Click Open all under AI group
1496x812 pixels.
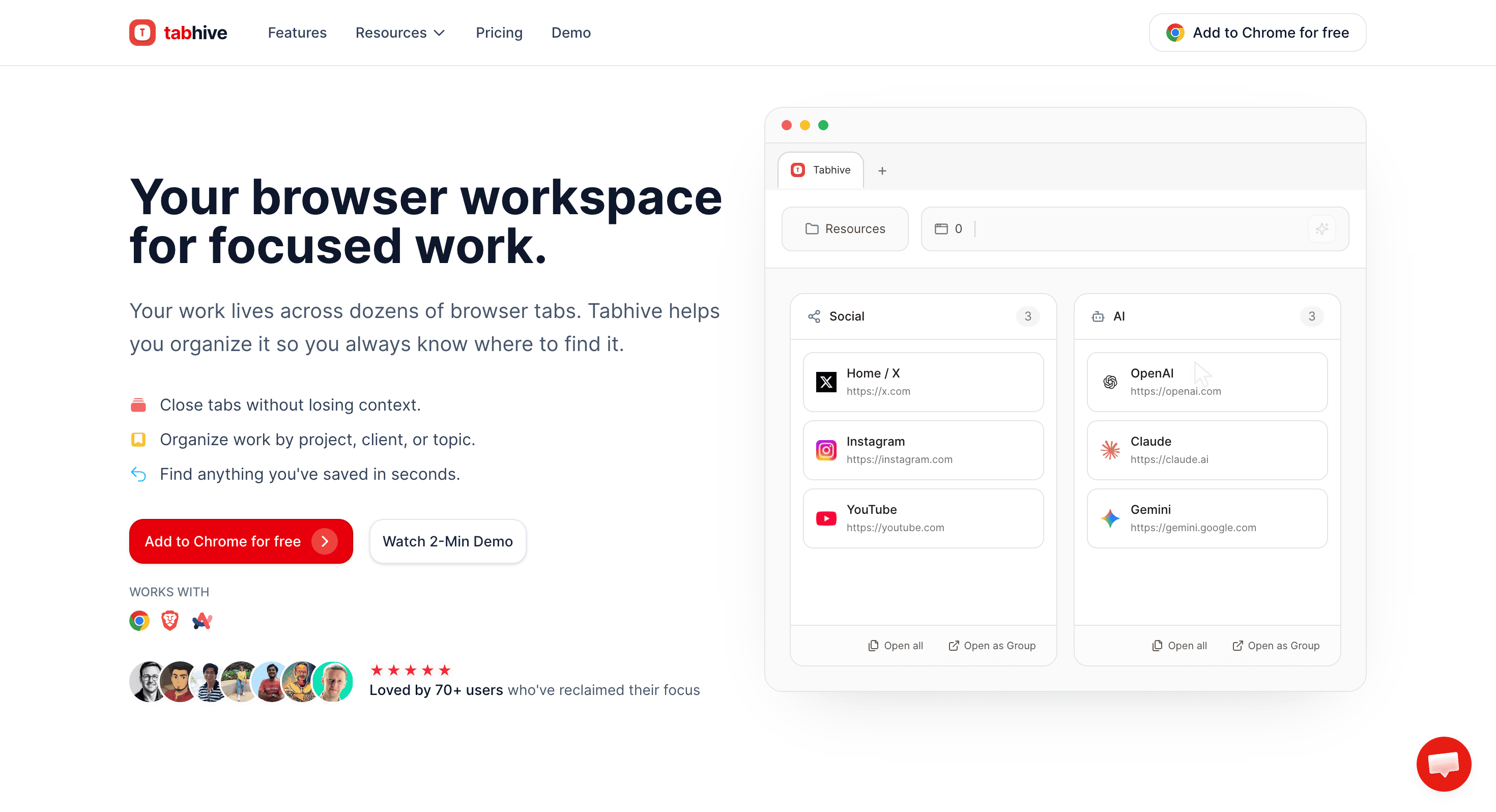click(1179, 645)
